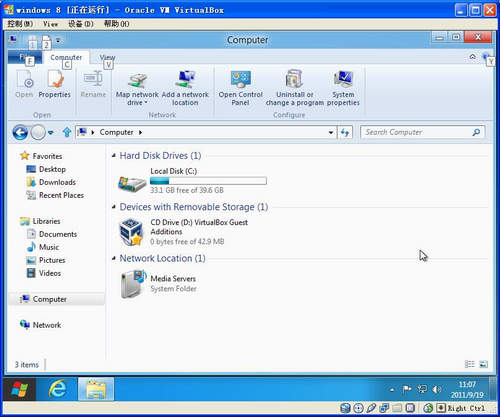This screenshot has height=417, width=500.
Task: Go back with the Back arrow
Action: 20,133
